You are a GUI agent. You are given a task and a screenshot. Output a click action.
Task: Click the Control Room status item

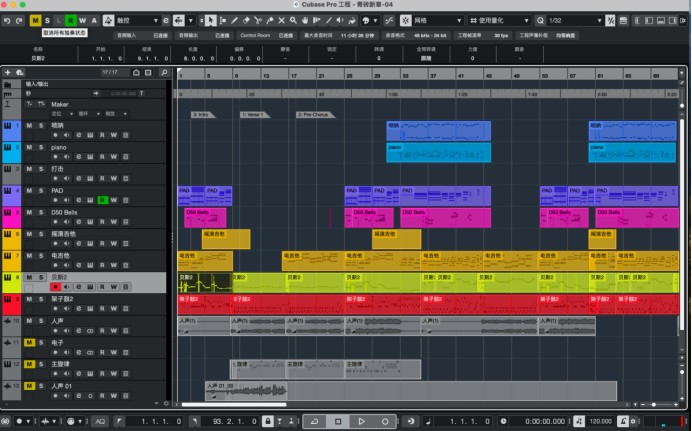coord(255,35)
